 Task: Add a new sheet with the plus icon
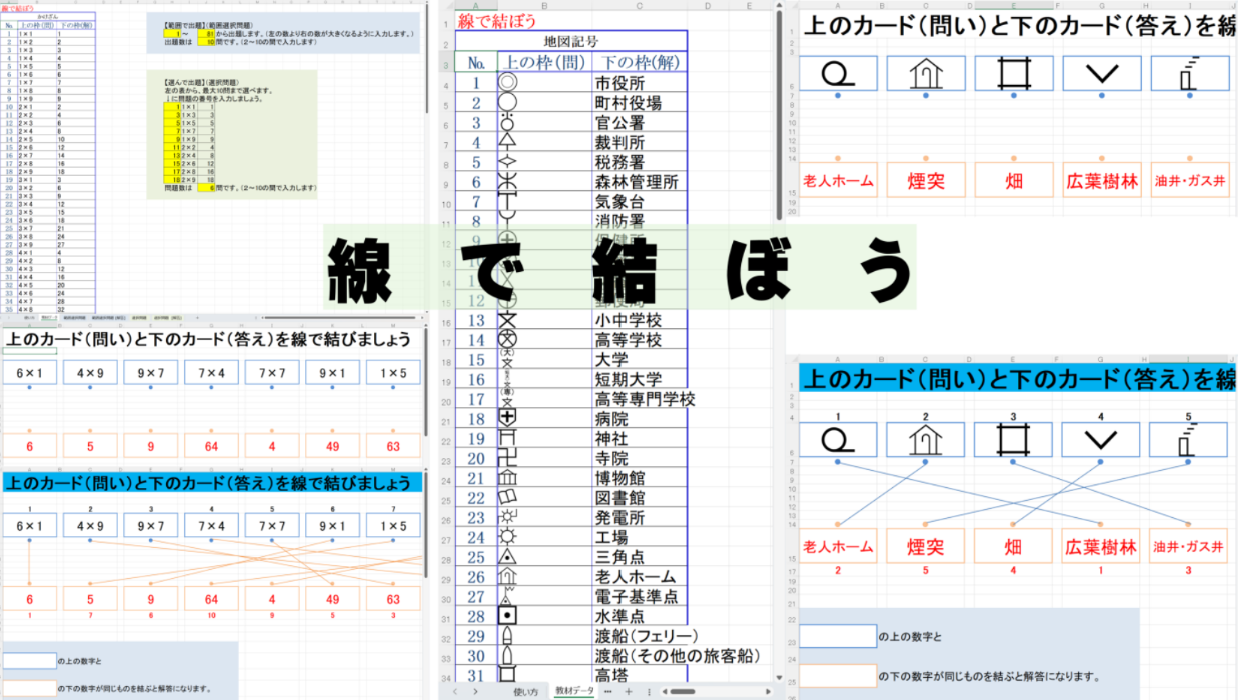[x=628, y=691]
